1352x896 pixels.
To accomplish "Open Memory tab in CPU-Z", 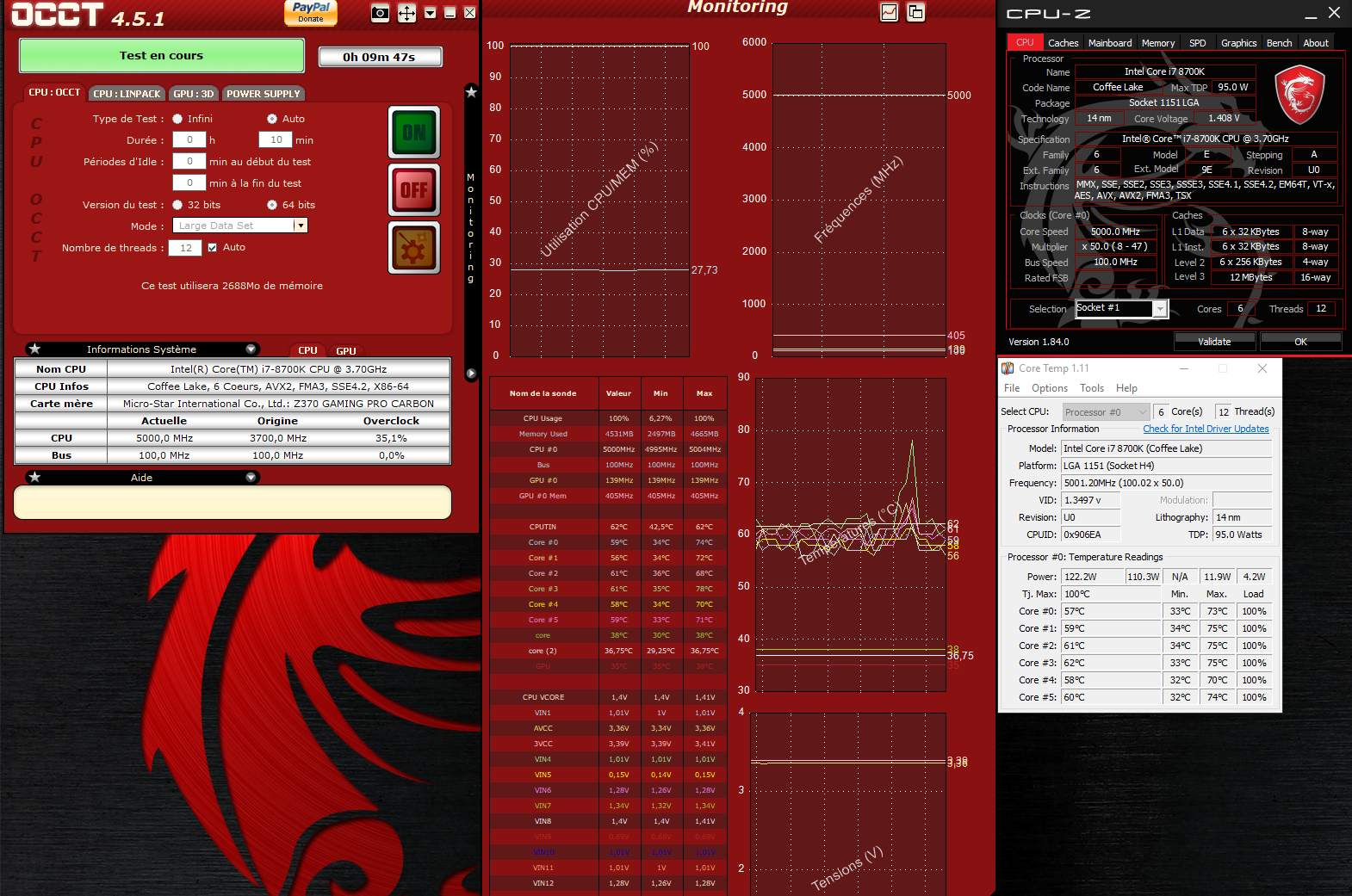I will point(1158,43).
